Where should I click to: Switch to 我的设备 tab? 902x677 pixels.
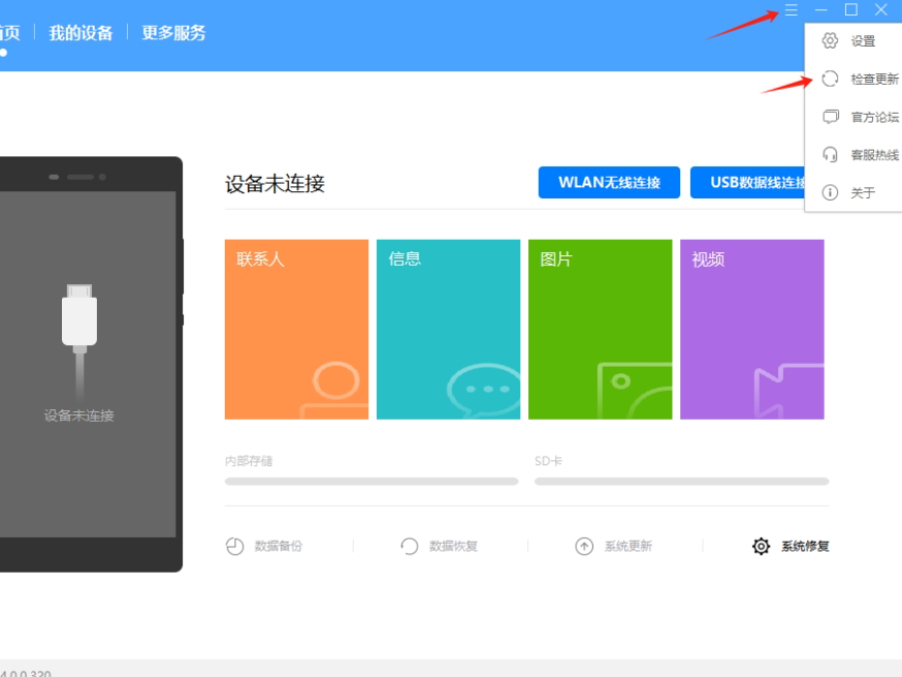tap(81, 33)
